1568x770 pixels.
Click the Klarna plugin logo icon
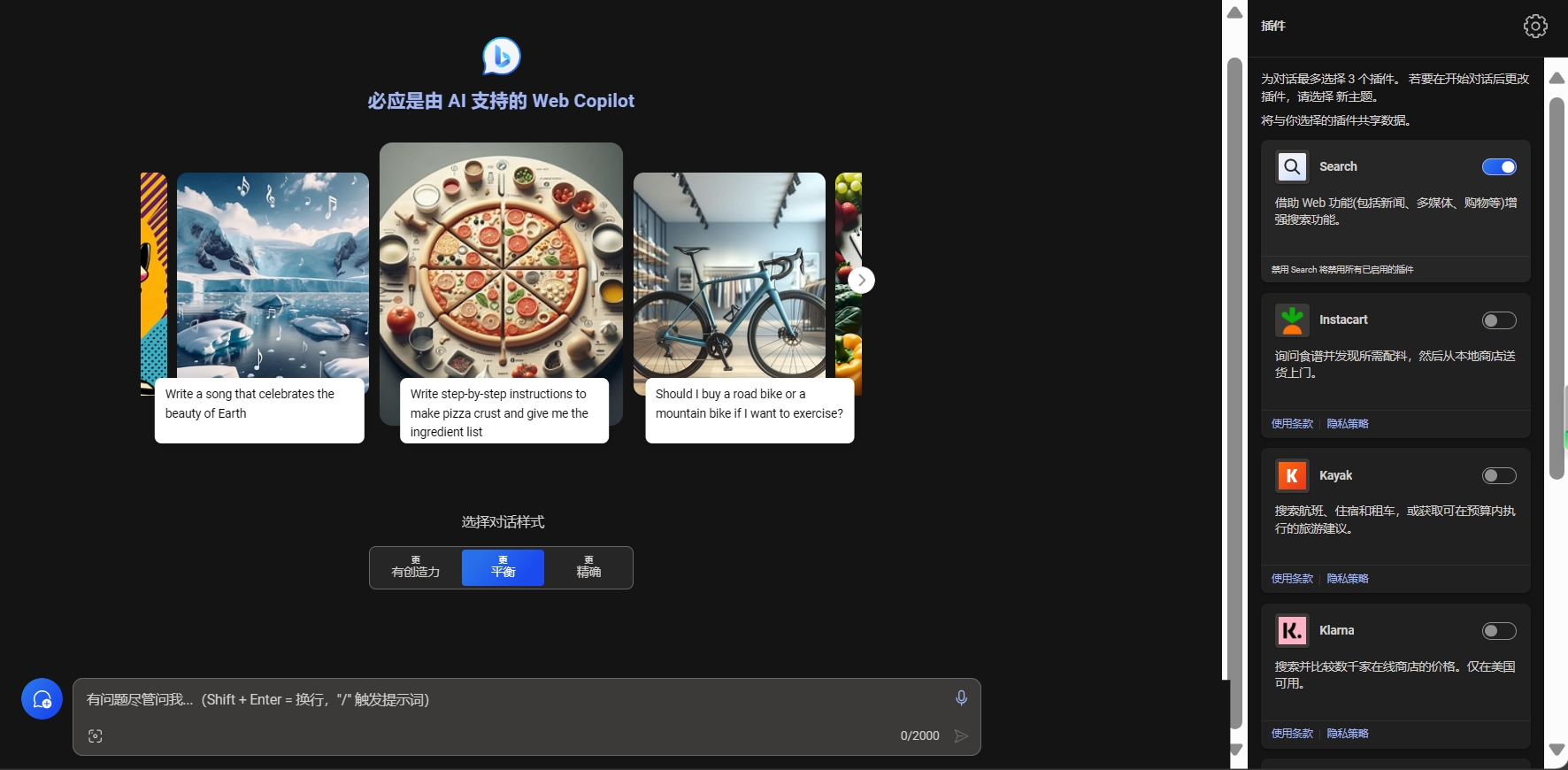1292,631
